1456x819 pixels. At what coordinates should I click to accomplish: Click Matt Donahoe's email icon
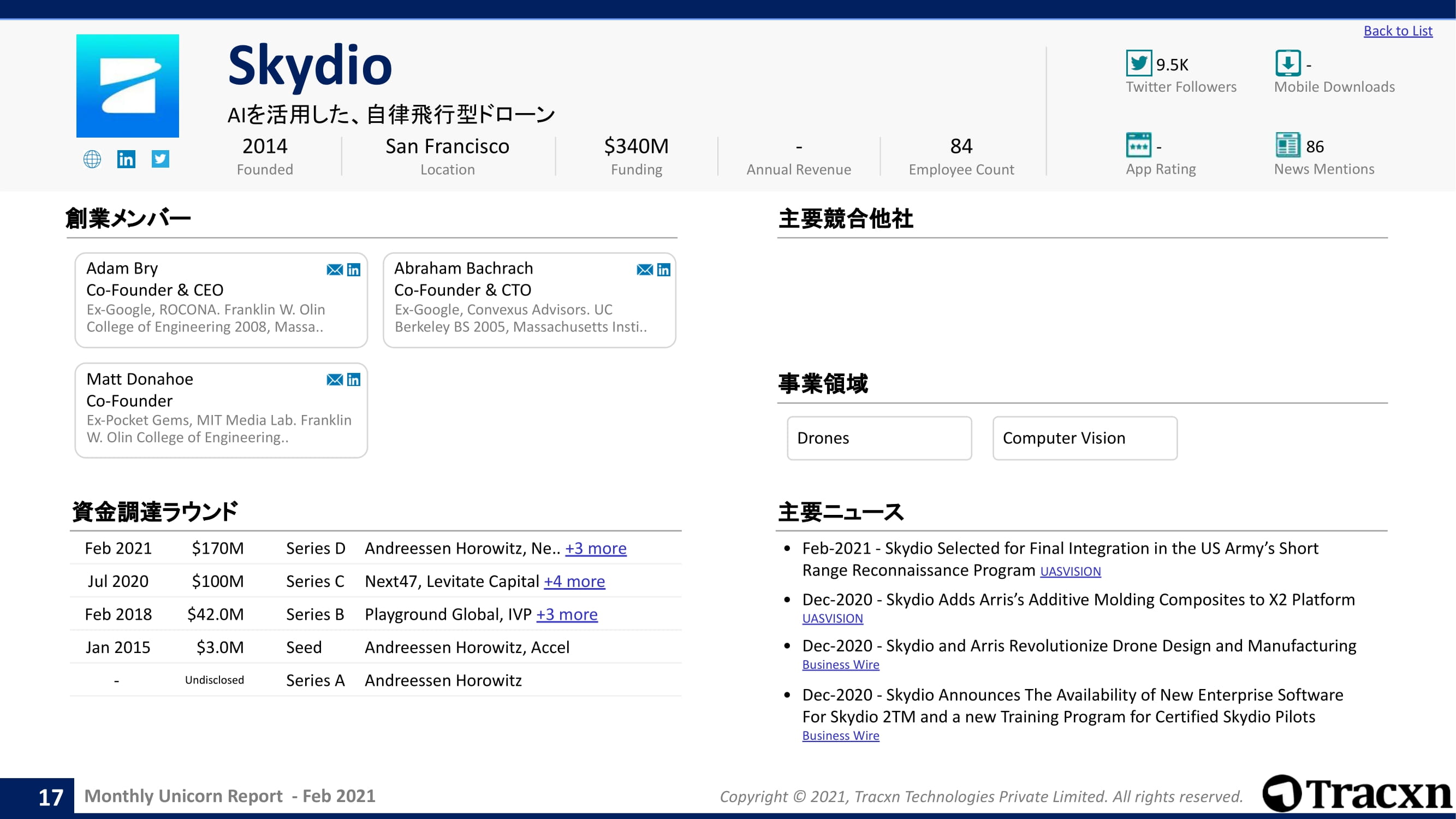[335, 380]
